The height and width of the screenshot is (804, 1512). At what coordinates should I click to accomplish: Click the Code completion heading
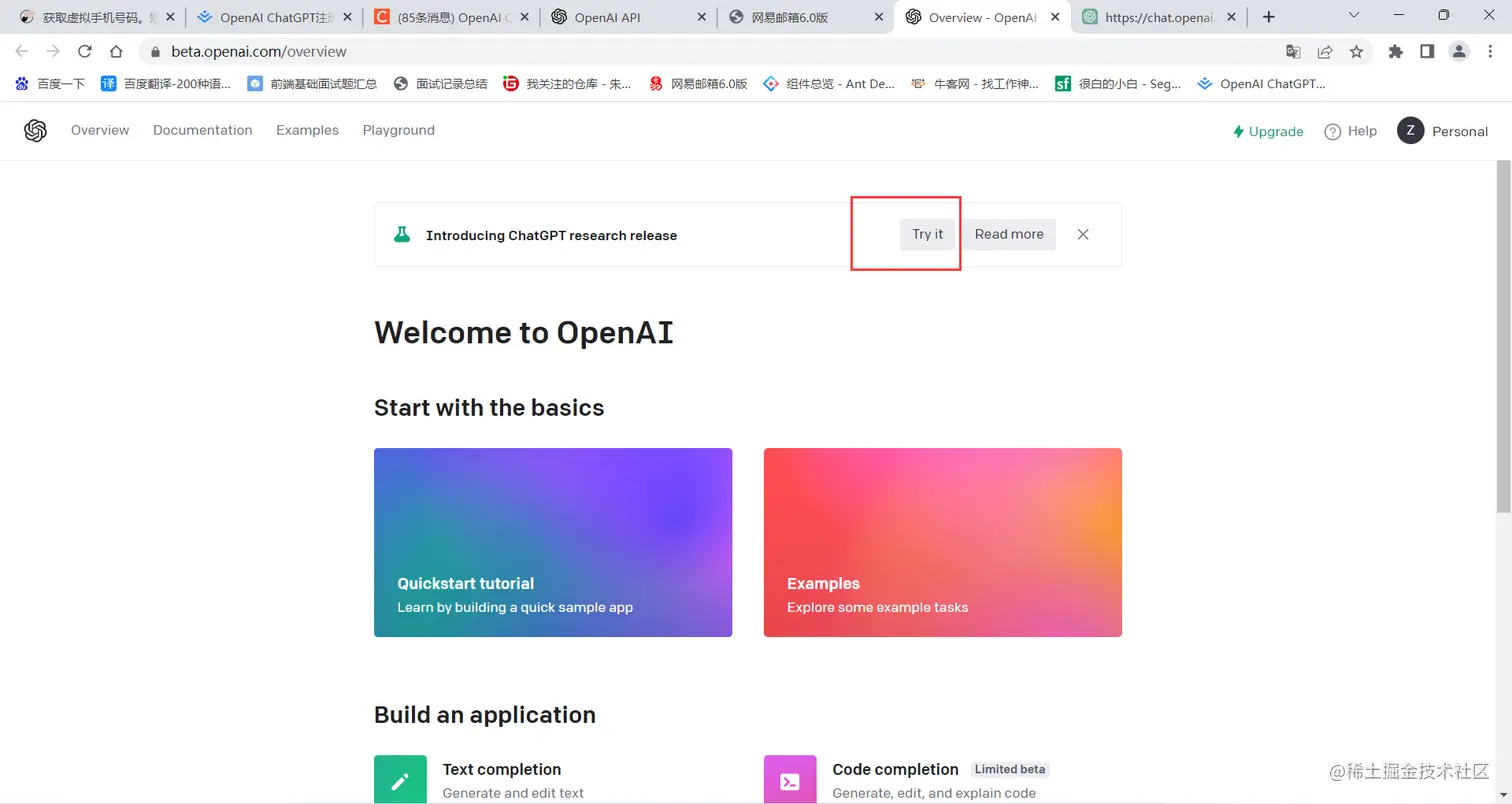click(895, 769)
